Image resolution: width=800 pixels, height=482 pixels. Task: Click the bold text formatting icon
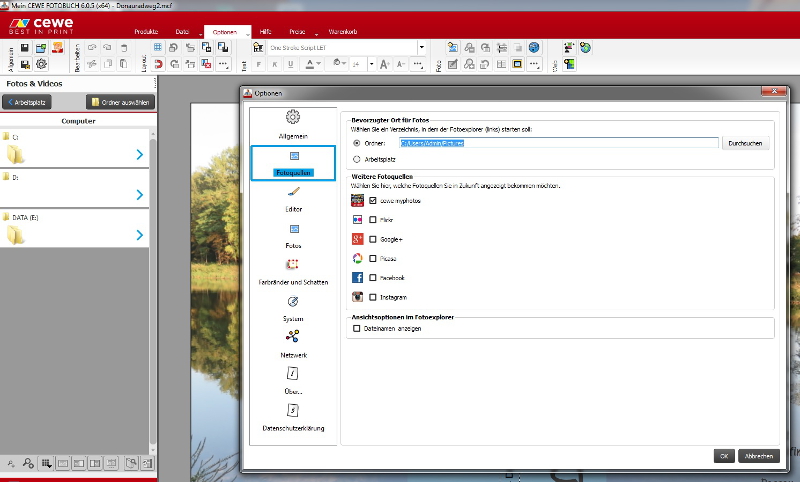coord(257,65)
